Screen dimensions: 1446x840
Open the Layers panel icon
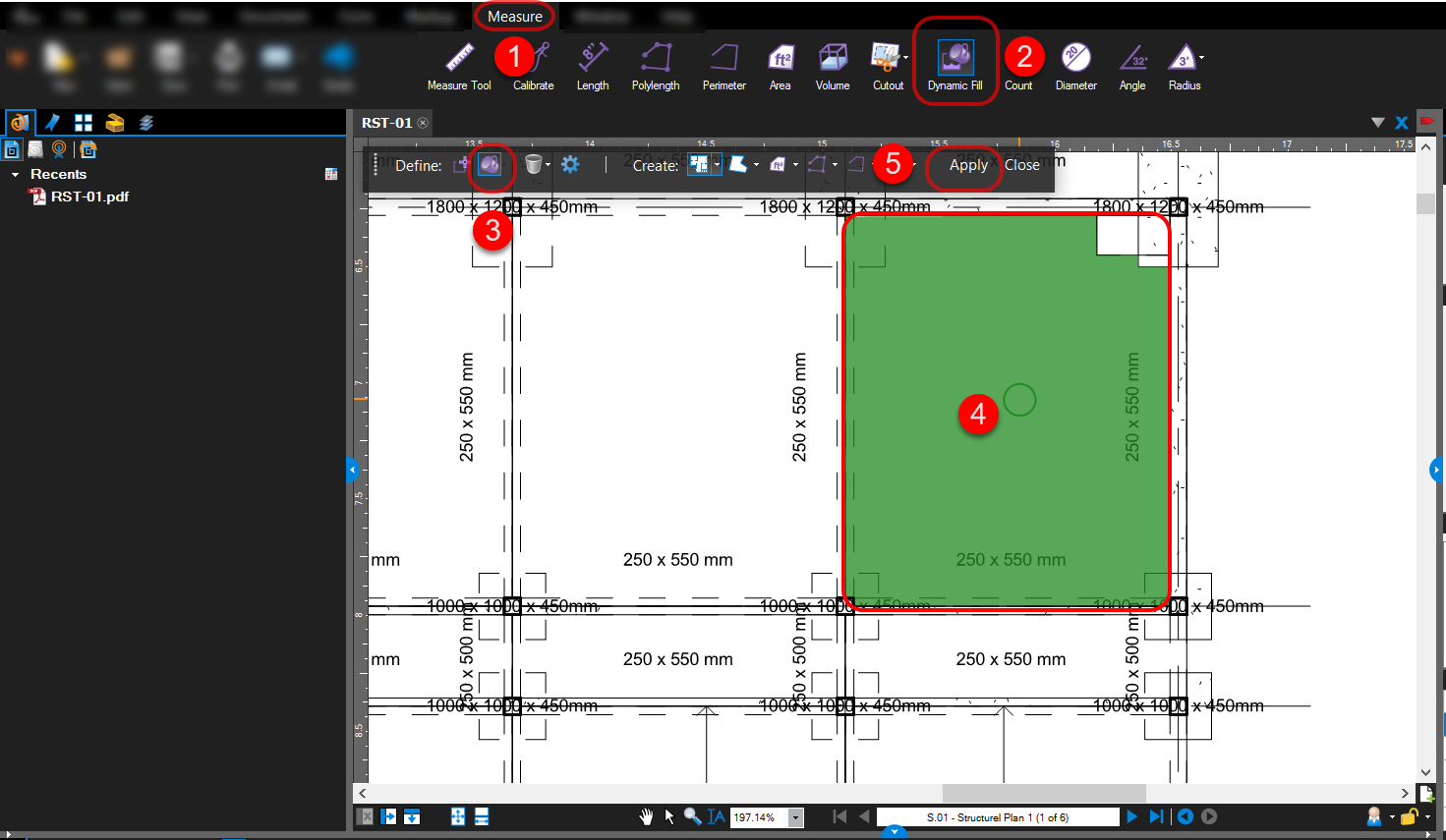tap(146, 124)
